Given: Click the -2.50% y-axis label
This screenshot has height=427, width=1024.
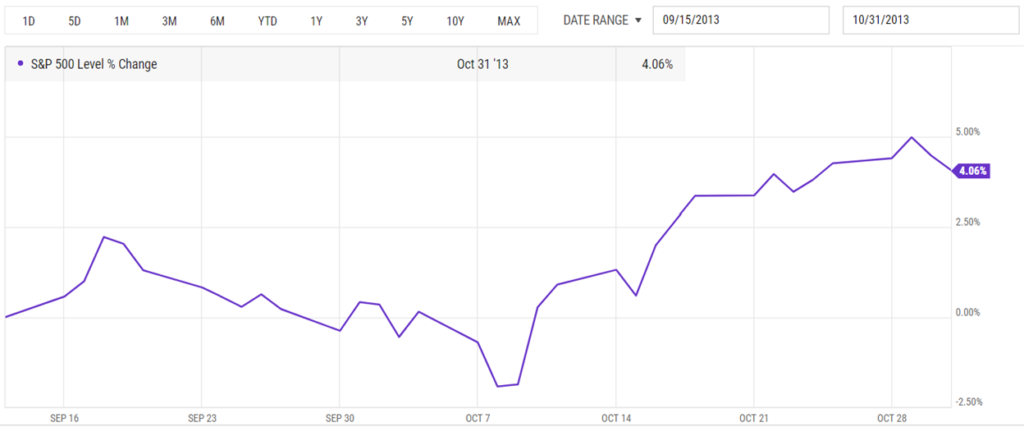Looking at the screenshot, I should [968, 402].
